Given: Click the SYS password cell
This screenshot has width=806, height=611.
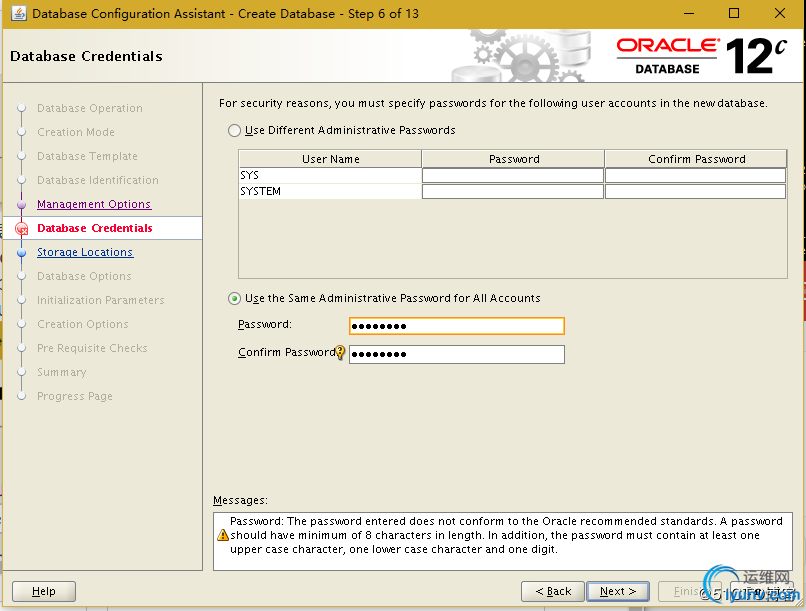Looking at the screenshot, I should click(x=513, y=176).
